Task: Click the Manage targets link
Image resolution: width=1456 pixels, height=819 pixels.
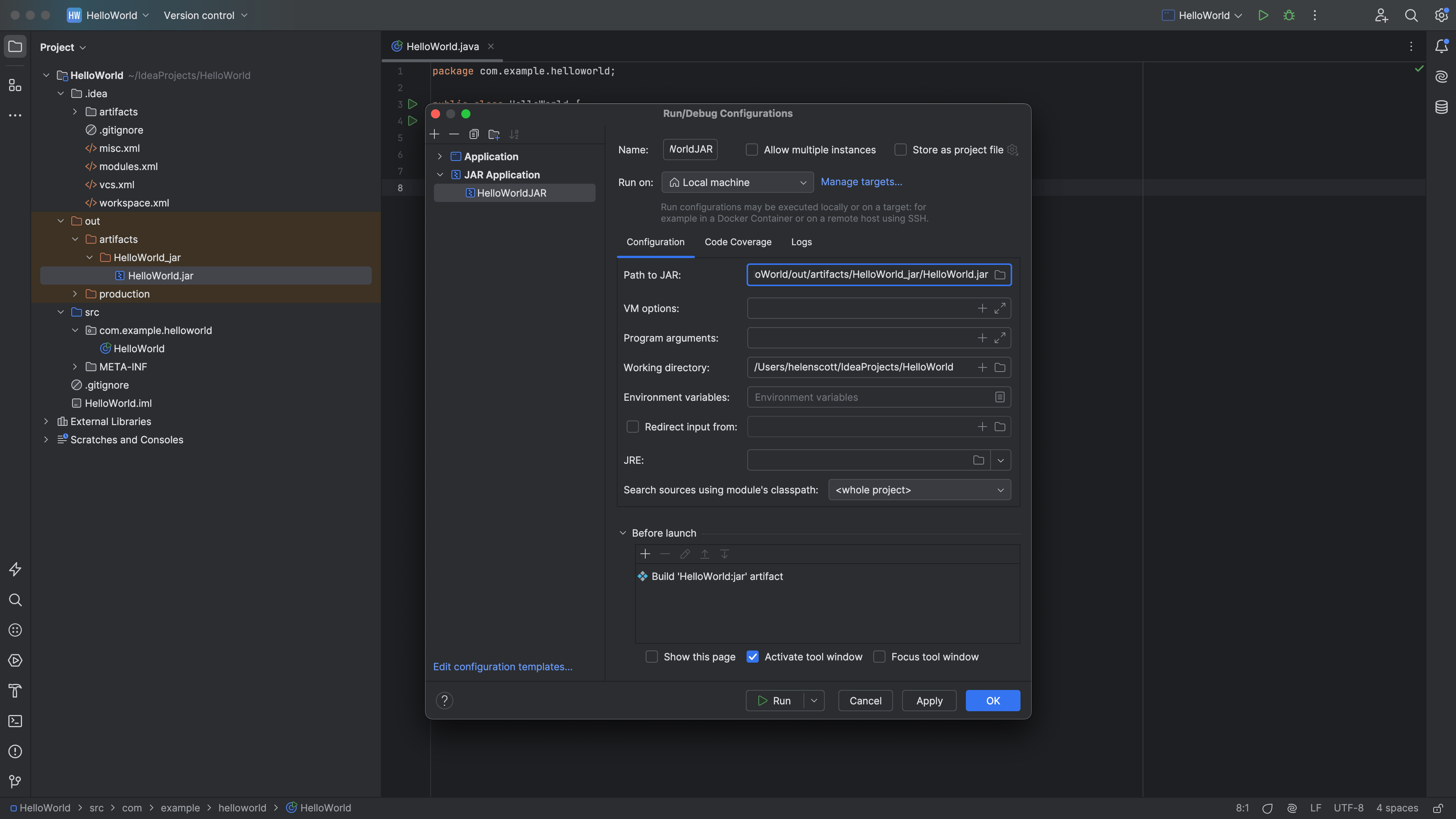Action: pyautogui.click(x=862, y=181)
